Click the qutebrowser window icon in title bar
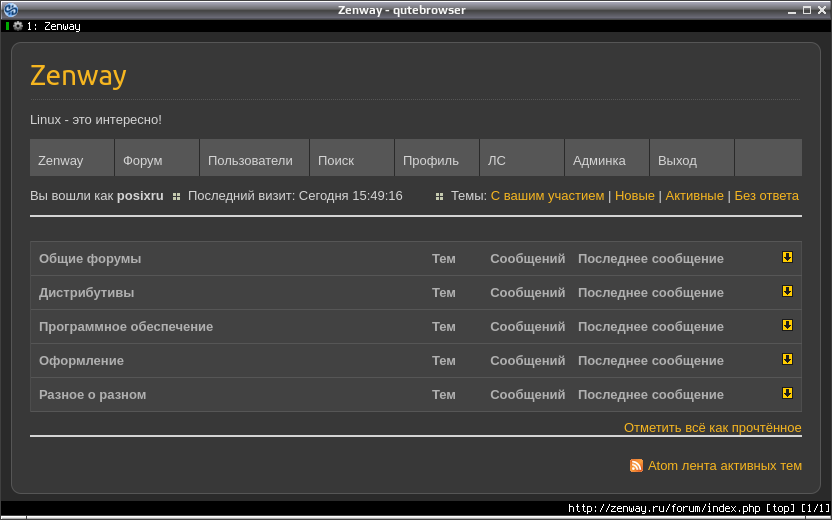 (x=11, y=10)
